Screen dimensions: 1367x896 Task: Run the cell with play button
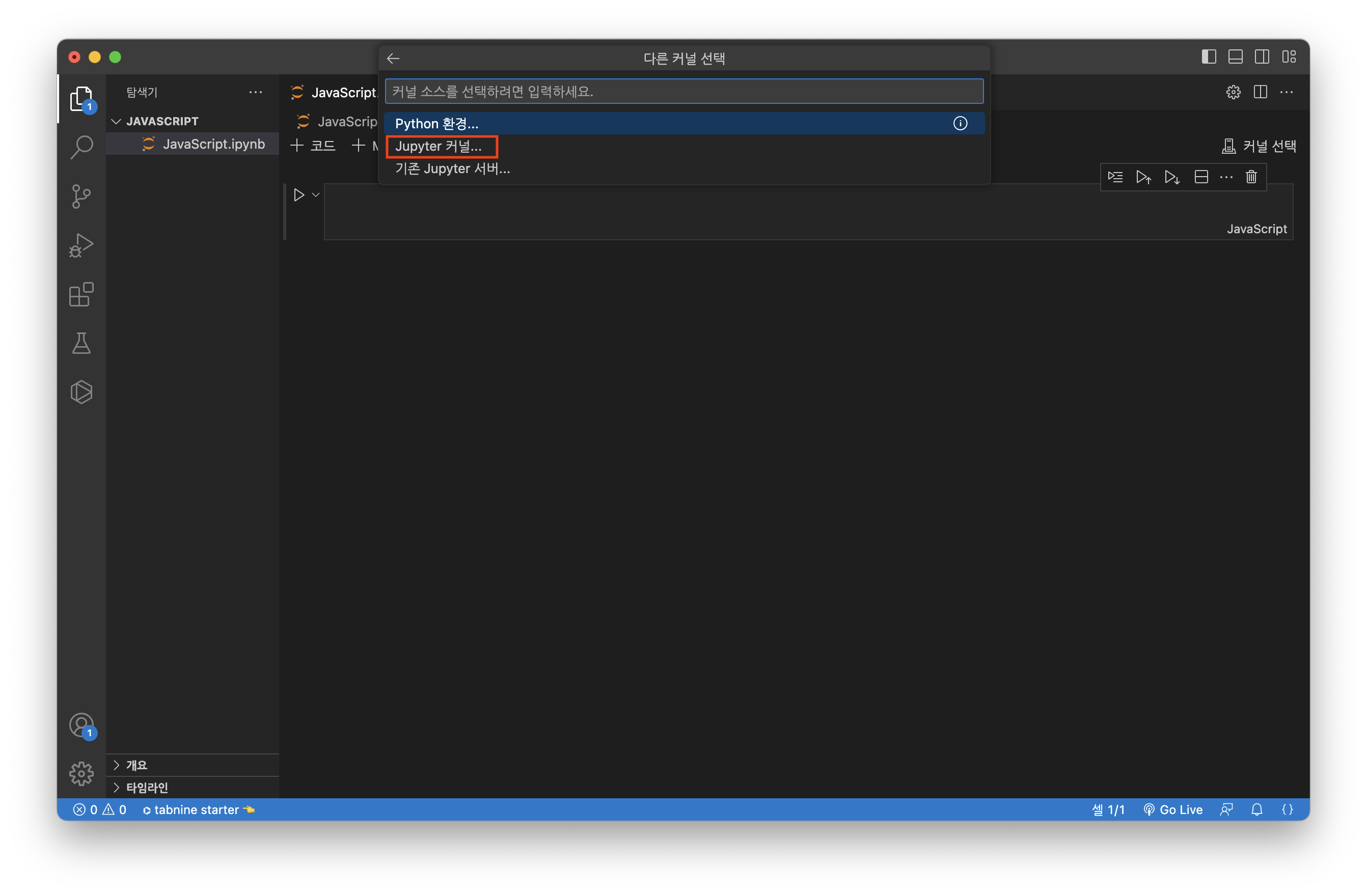click(298, 195)
